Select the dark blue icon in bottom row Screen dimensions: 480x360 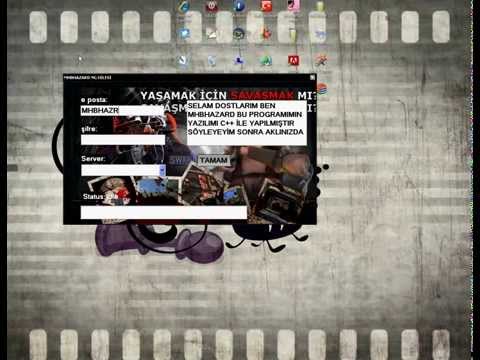click(x=239, y=60)
